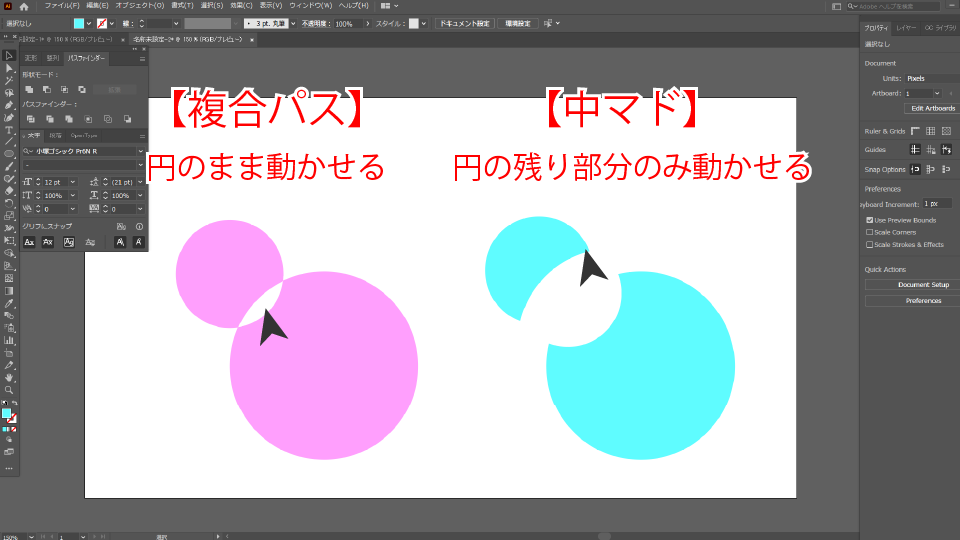
Task: Click the ドキュメント設定 button
Action: 465,23
